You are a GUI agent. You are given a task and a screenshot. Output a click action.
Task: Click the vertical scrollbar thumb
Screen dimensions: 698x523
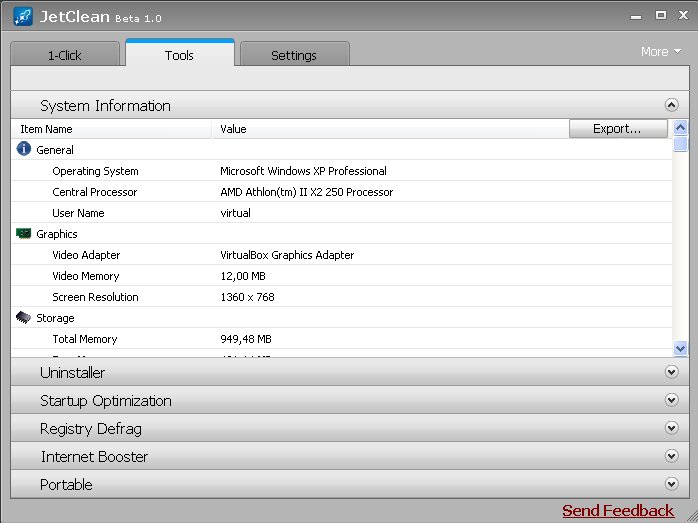click(680, 144)
